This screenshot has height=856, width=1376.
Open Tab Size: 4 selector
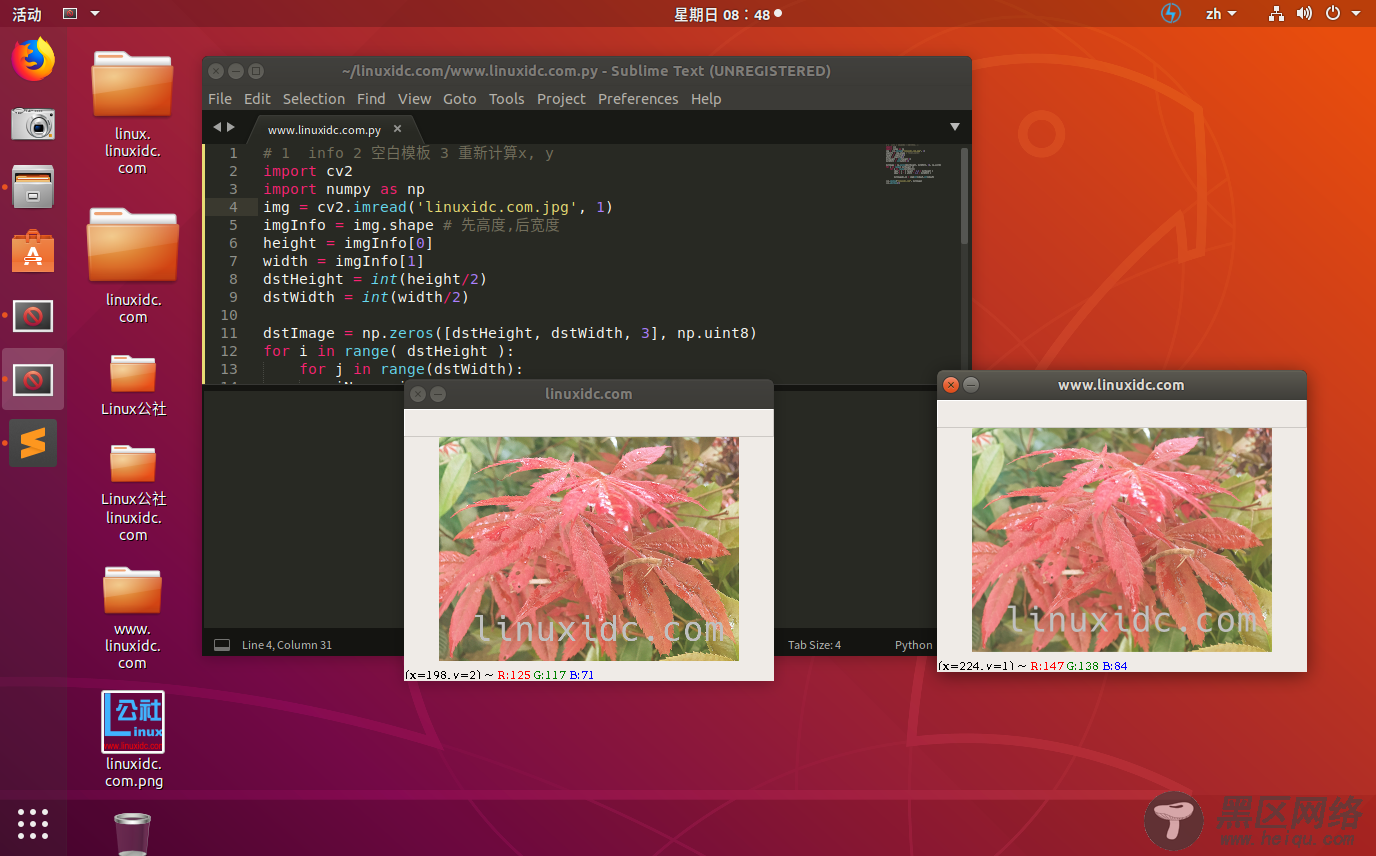pyautogui.click(x=814, y=645)
